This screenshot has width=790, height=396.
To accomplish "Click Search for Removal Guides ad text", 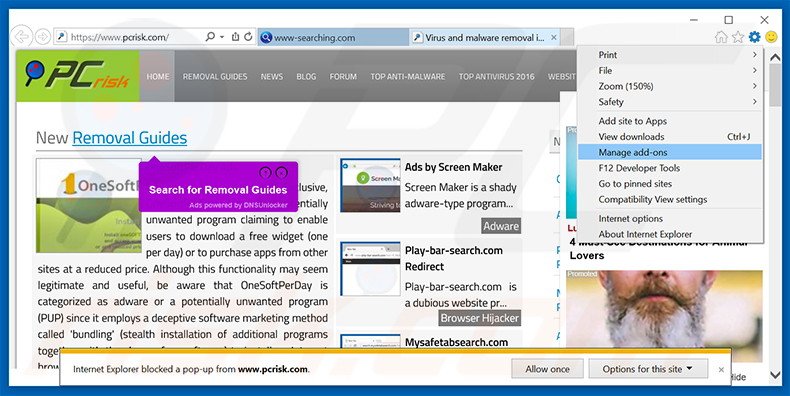I will pyautogui.click(x=218, y=190).
